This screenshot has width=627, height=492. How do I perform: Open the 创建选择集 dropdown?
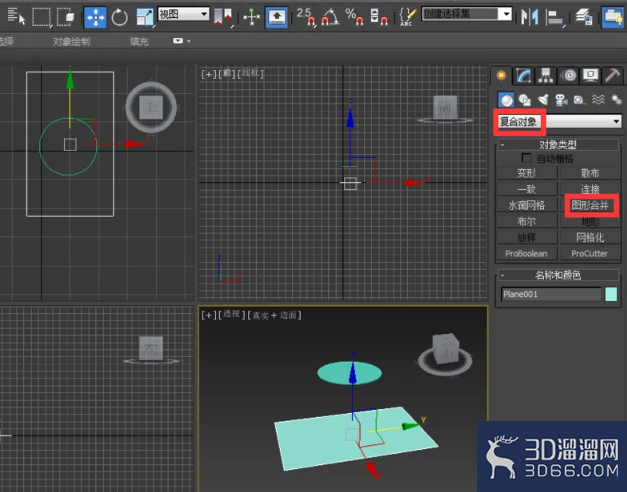coord(467,14)
